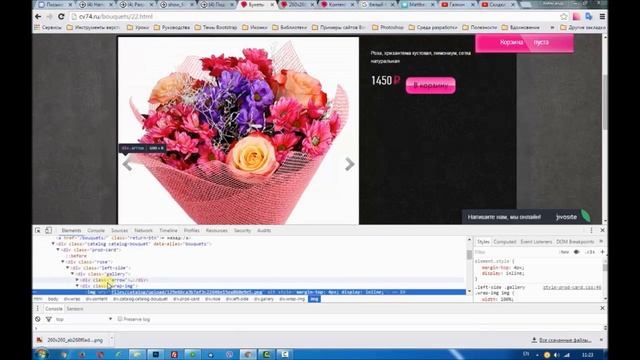Open the DevTools three-dot options menu
The width and height of the screenshot is (640, 360).
(x=591, y=231)
